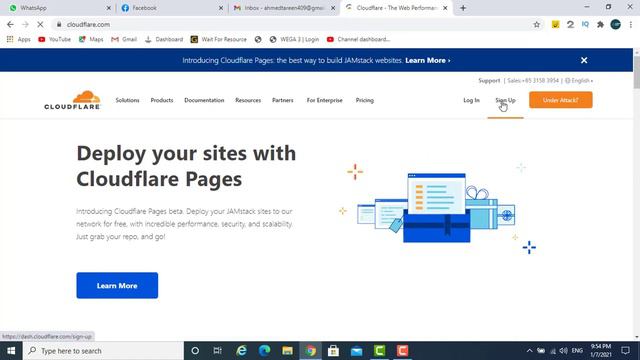Screen dimensions: 640x360
Task: Go to Pricing page
Action: [364, 100]
